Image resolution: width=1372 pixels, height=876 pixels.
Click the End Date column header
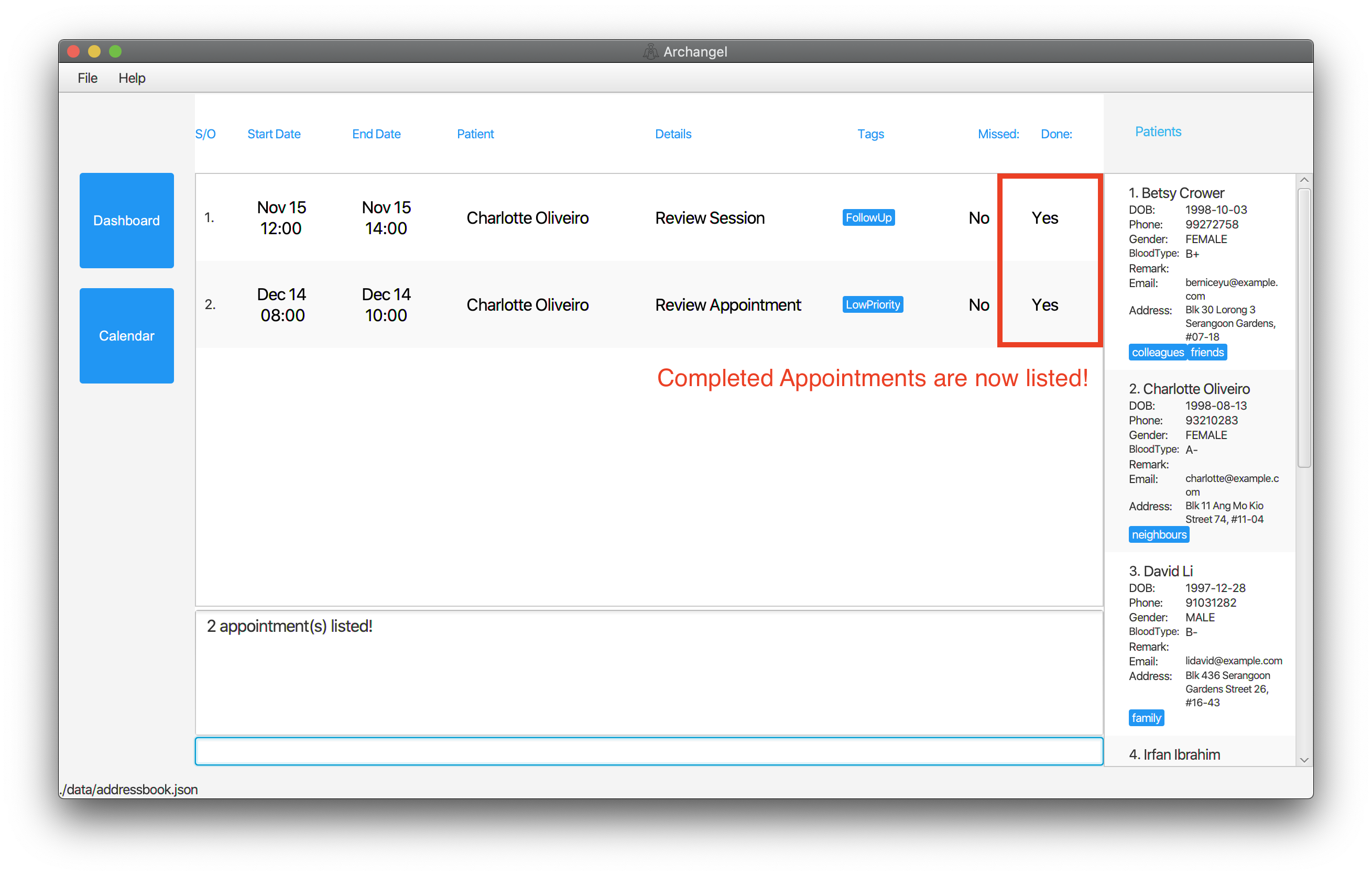(x=377, y=134)
